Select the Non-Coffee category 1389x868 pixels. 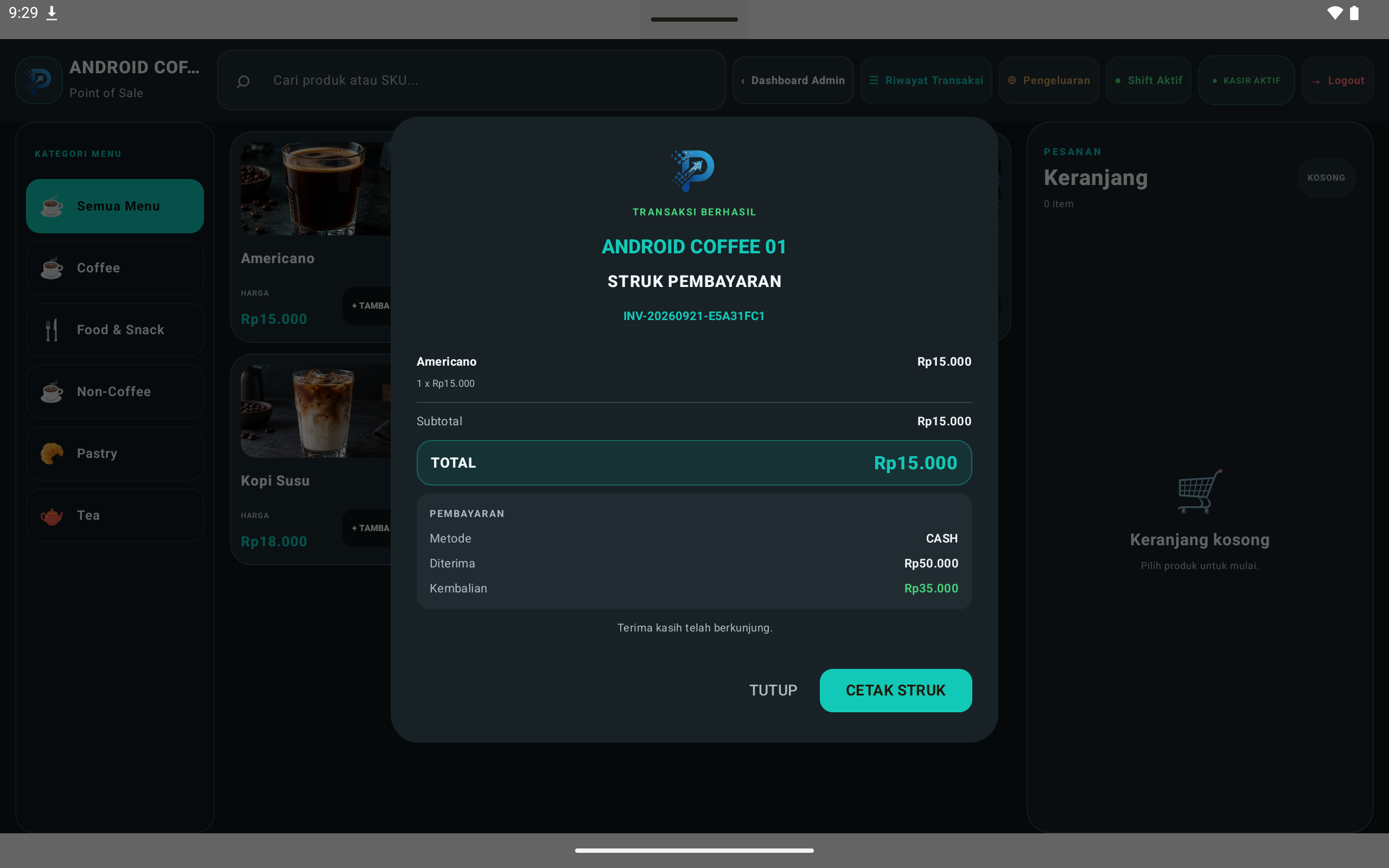[115, 392]
